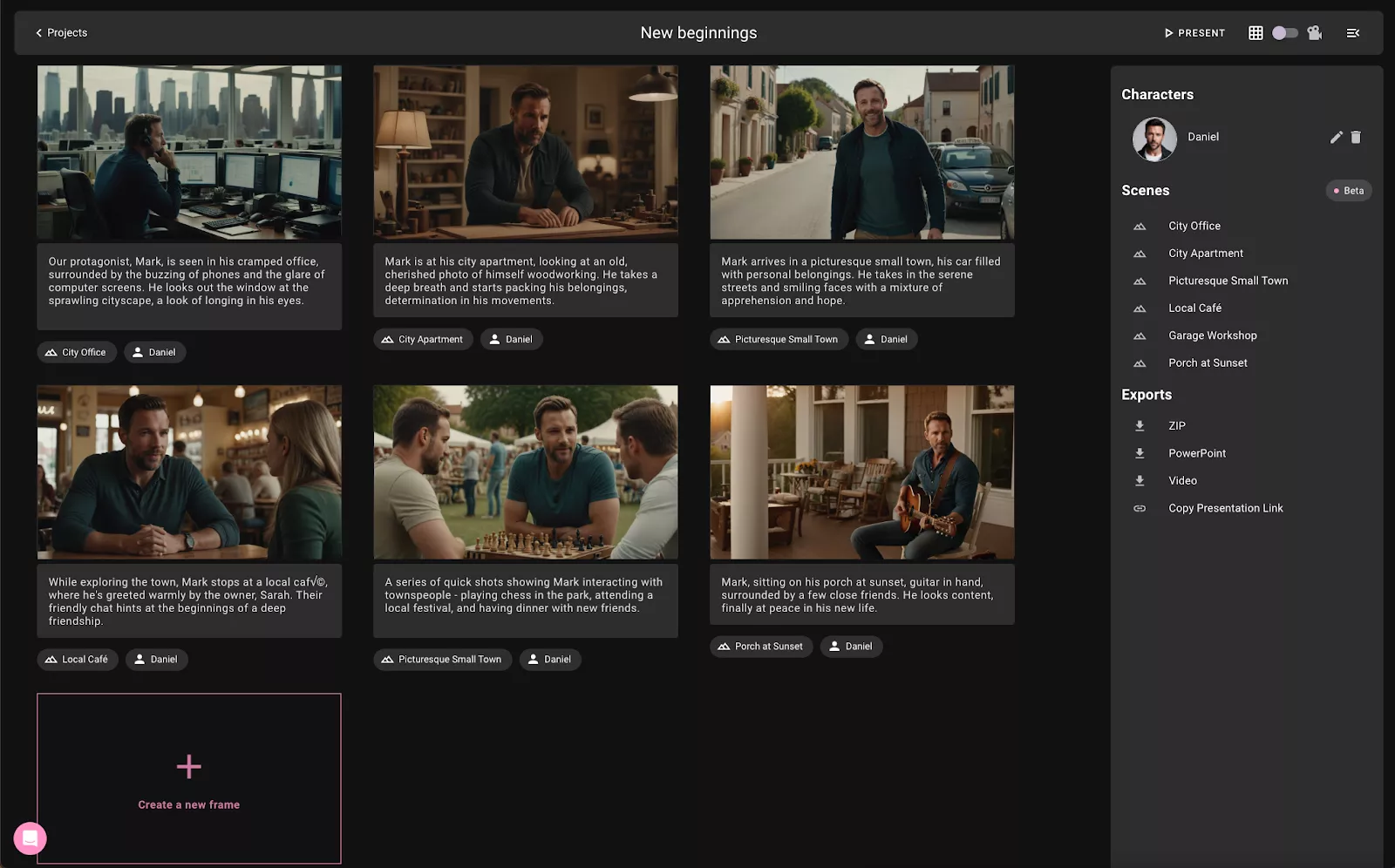Toggle the grid/camera view switch
Image resolution: width=1395 pixels, height=868 pixels.
coord(1284,33)
